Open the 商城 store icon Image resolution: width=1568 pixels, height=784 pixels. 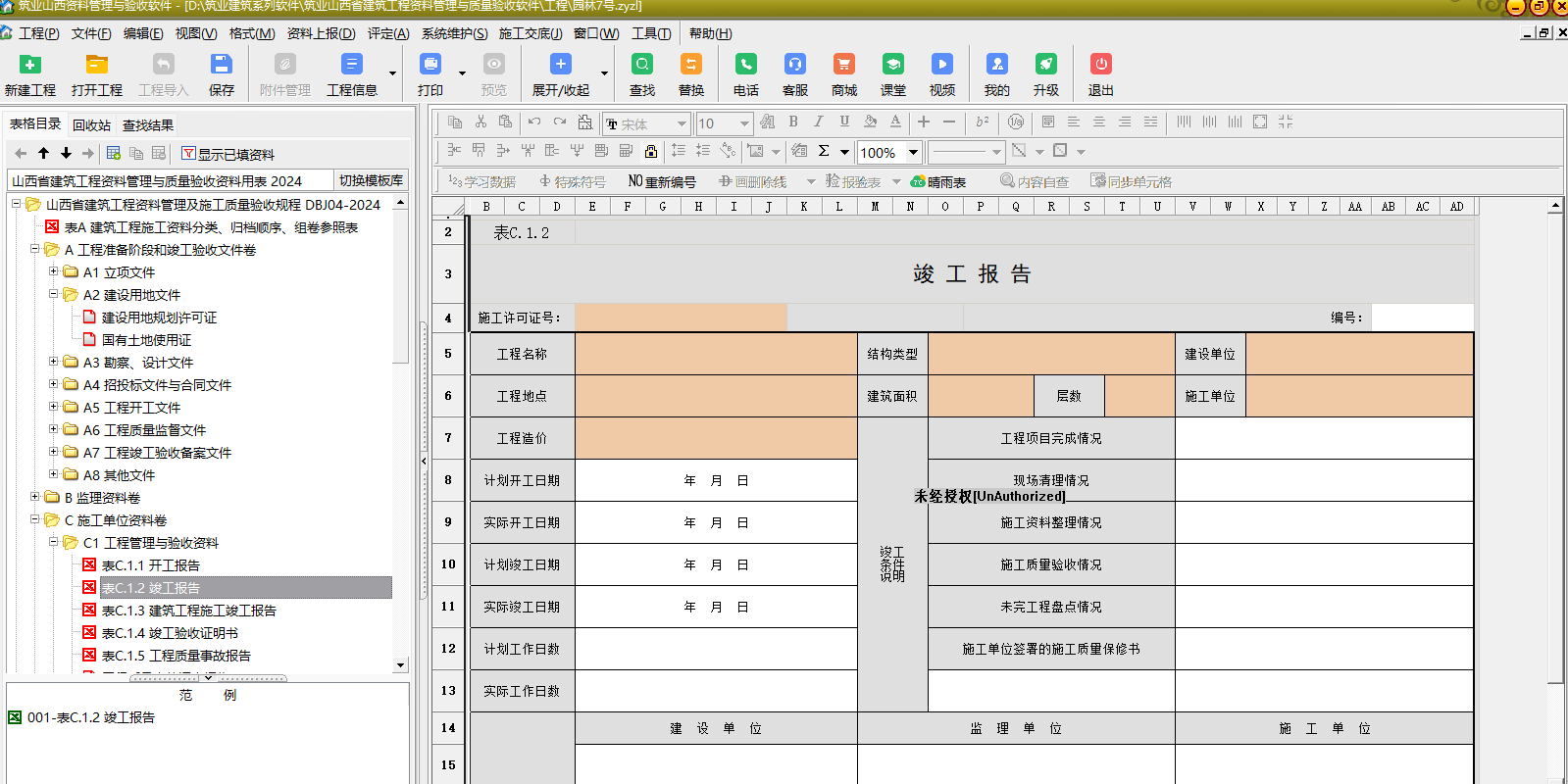tap(843, 65)
